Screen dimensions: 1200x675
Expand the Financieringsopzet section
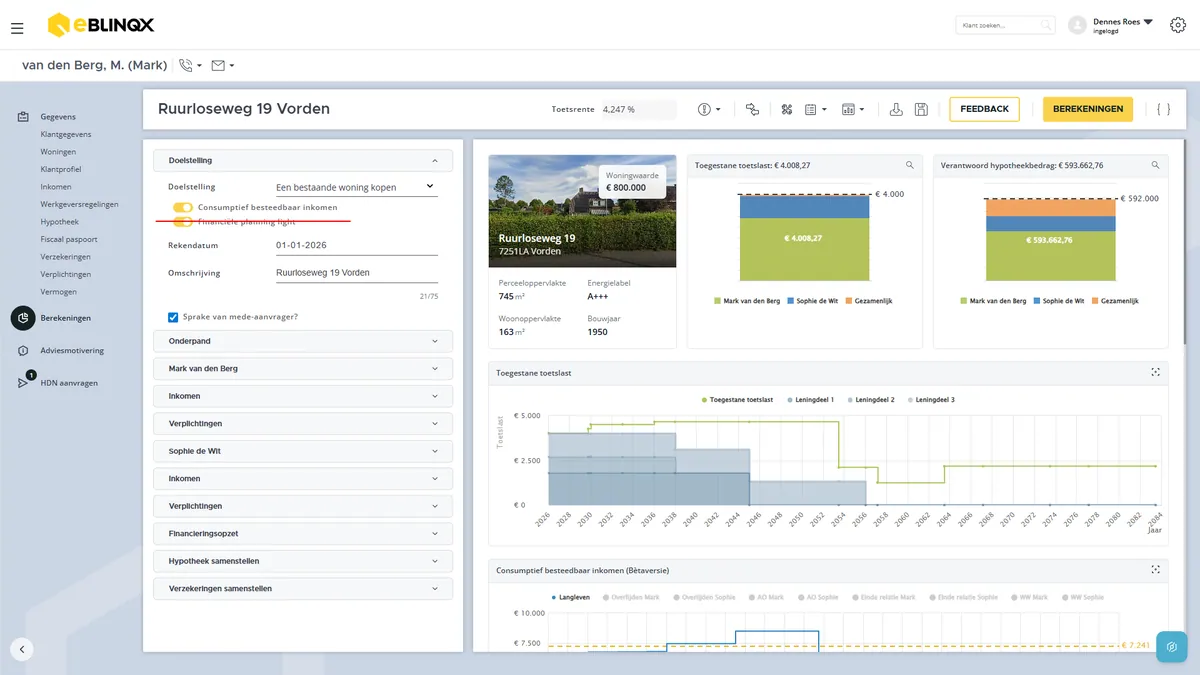point(303,534)
